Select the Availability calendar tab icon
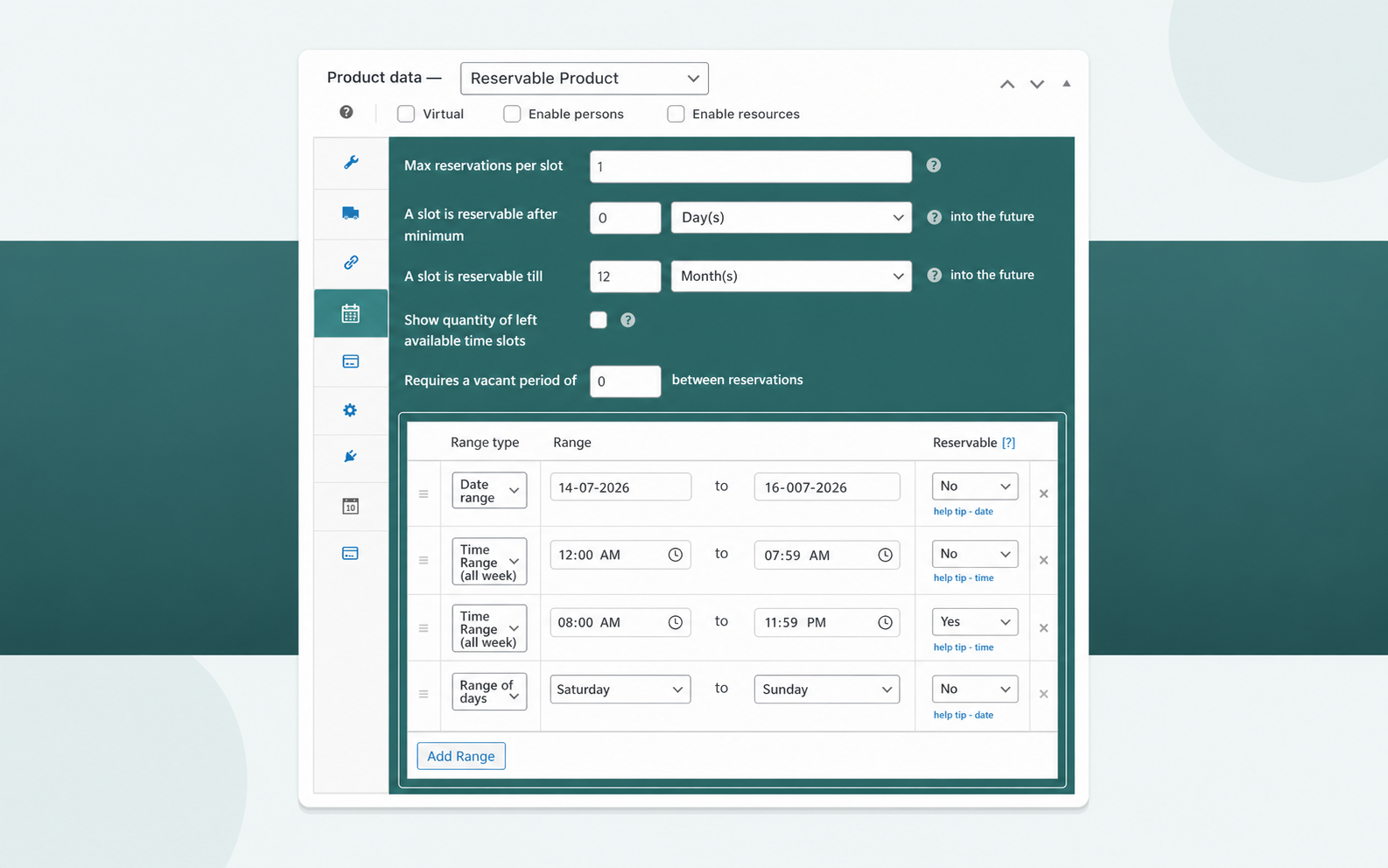1388x868 pixels. [x=351, y=313]
